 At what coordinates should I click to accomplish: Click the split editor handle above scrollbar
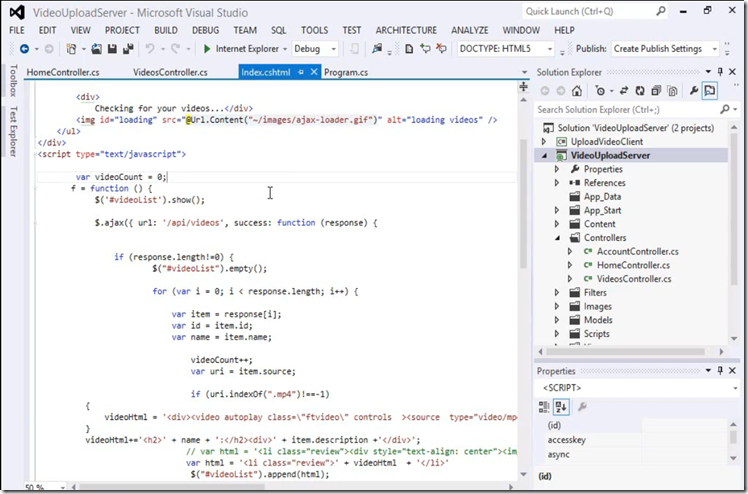click(524, 86)
